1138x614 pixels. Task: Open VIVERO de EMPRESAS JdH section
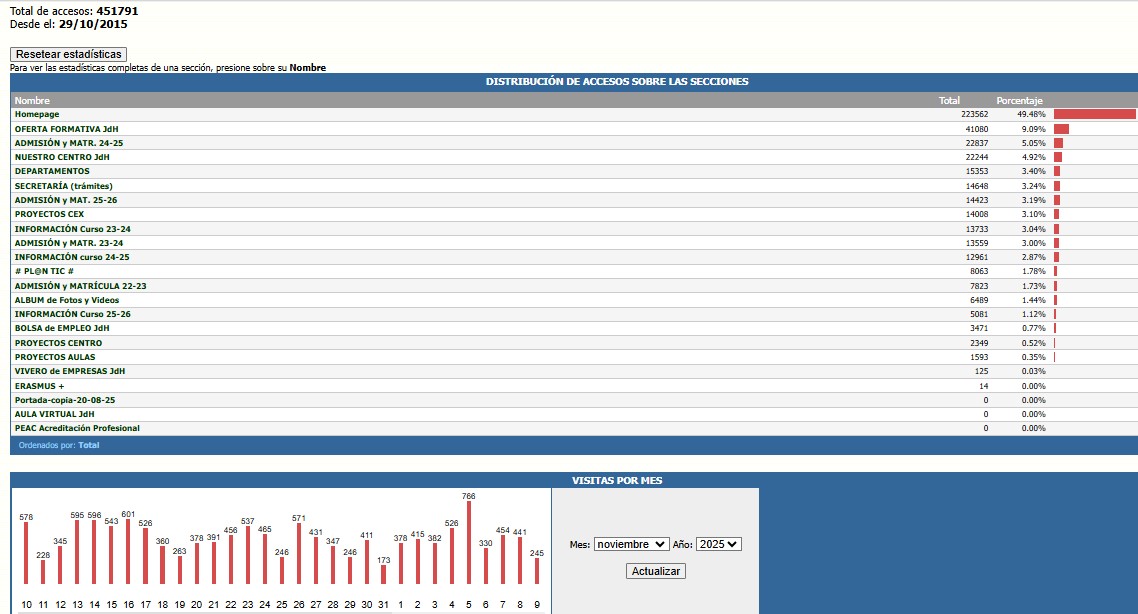click(68, 371)
